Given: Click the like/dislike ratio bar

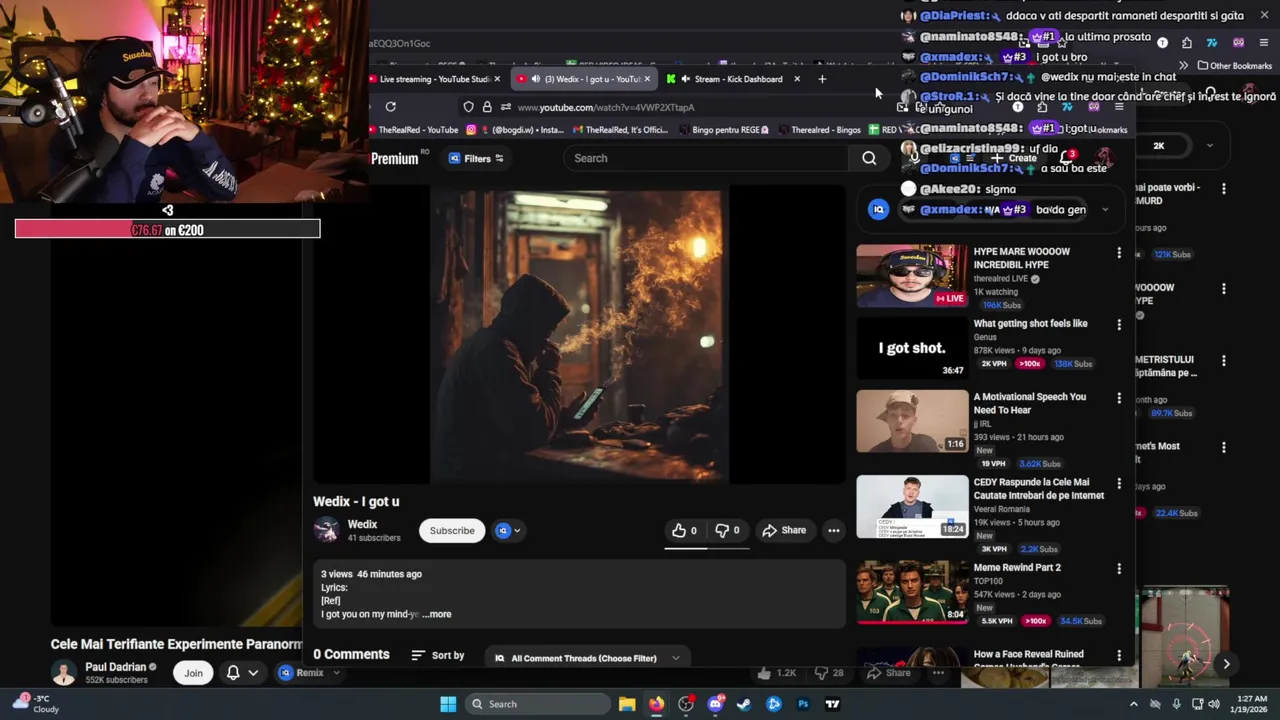Looking at the screenshot, I should pos(707,548).
